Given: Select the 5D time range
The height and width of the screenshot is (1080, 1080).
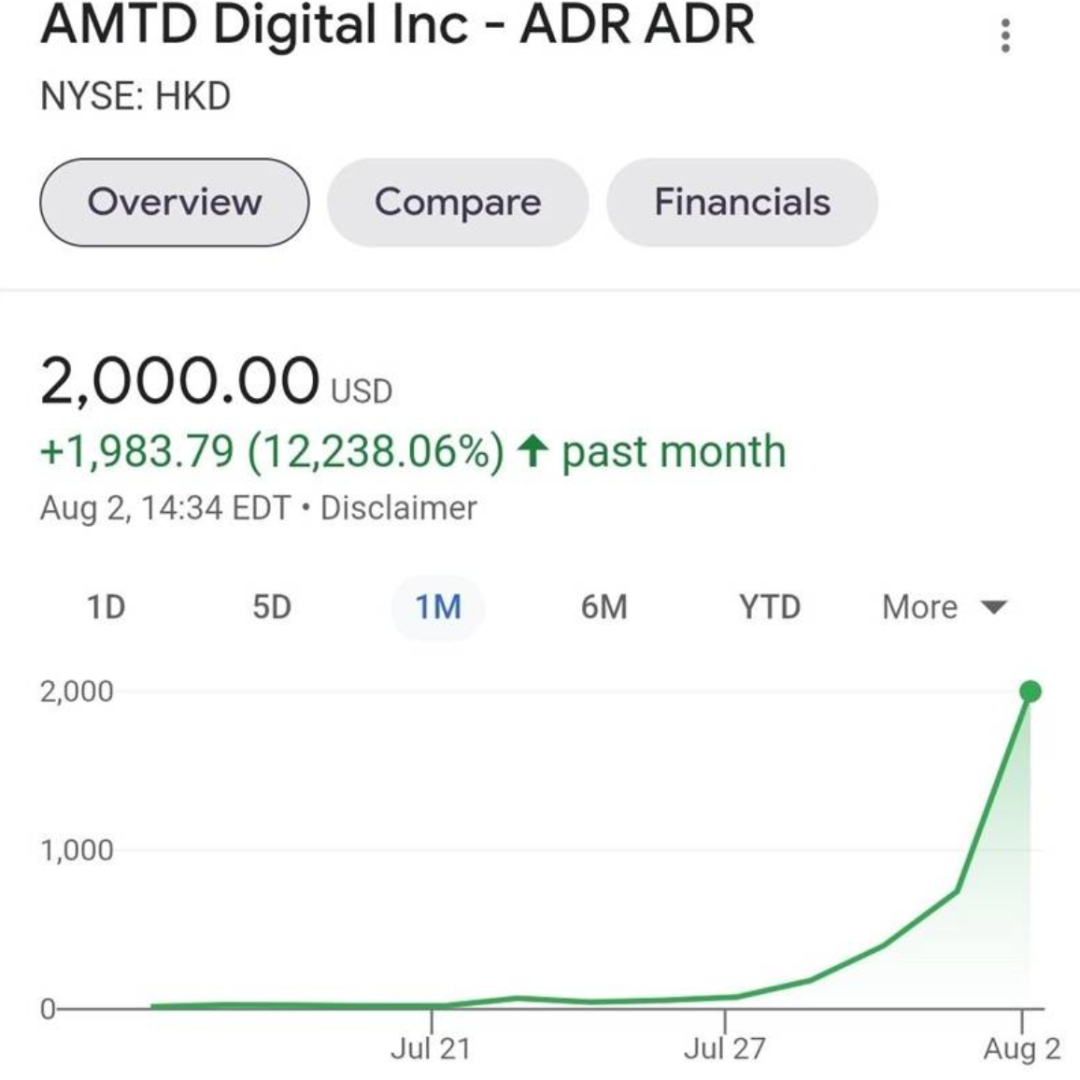Looking at the screenshot, I should tap(272, 608).
